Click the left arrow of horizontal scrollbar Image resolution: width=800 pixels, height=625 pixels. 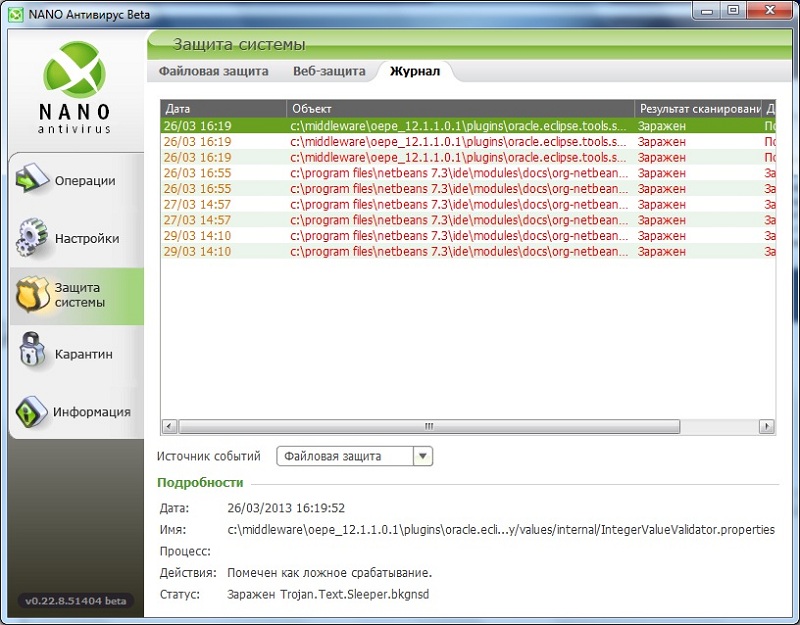click(x=169, y=426)
